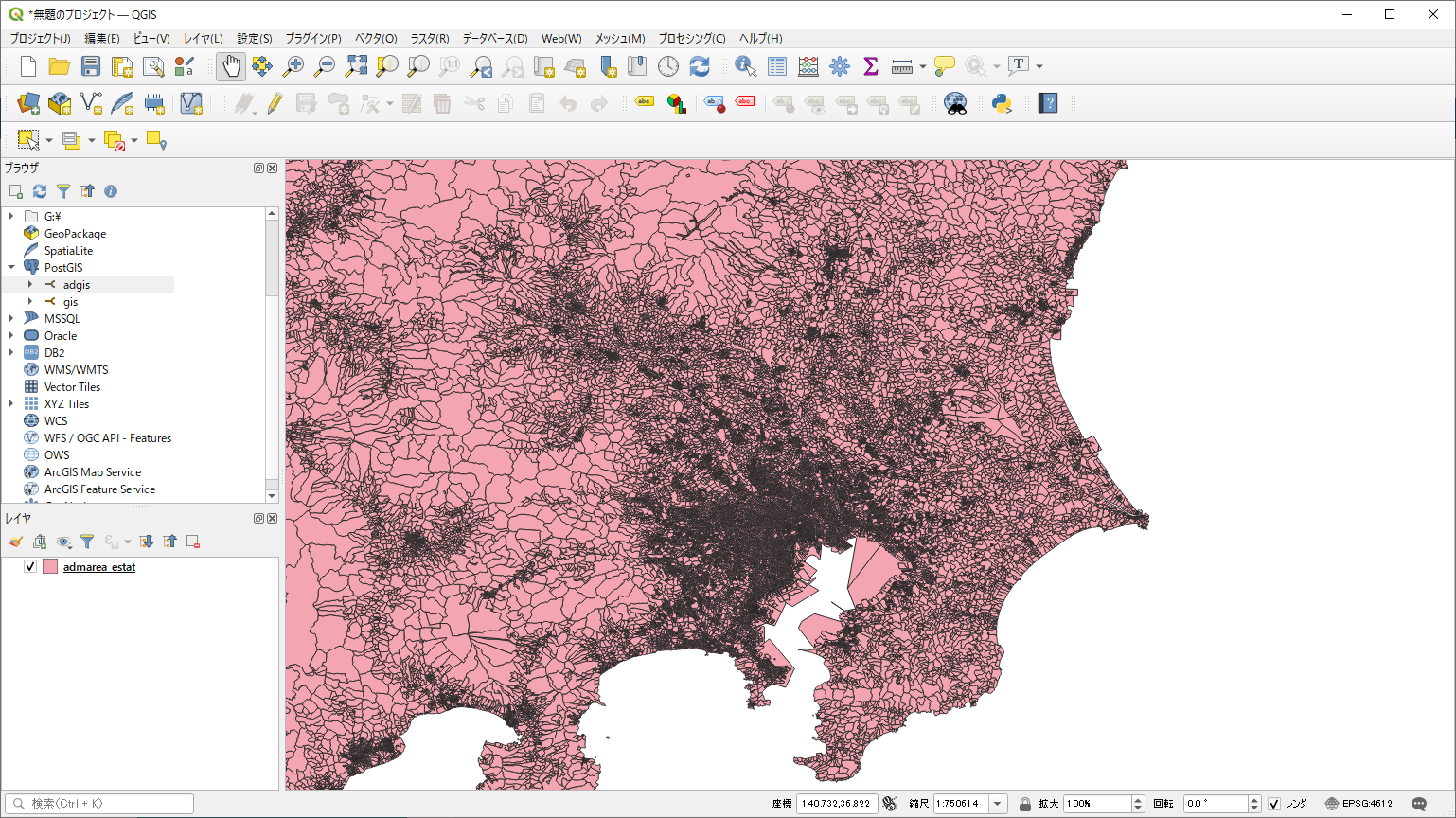The height and width of the screenshot is (818, 1456).
Task: Expand the adgis PostGIS connection
Action: point(30,284)
